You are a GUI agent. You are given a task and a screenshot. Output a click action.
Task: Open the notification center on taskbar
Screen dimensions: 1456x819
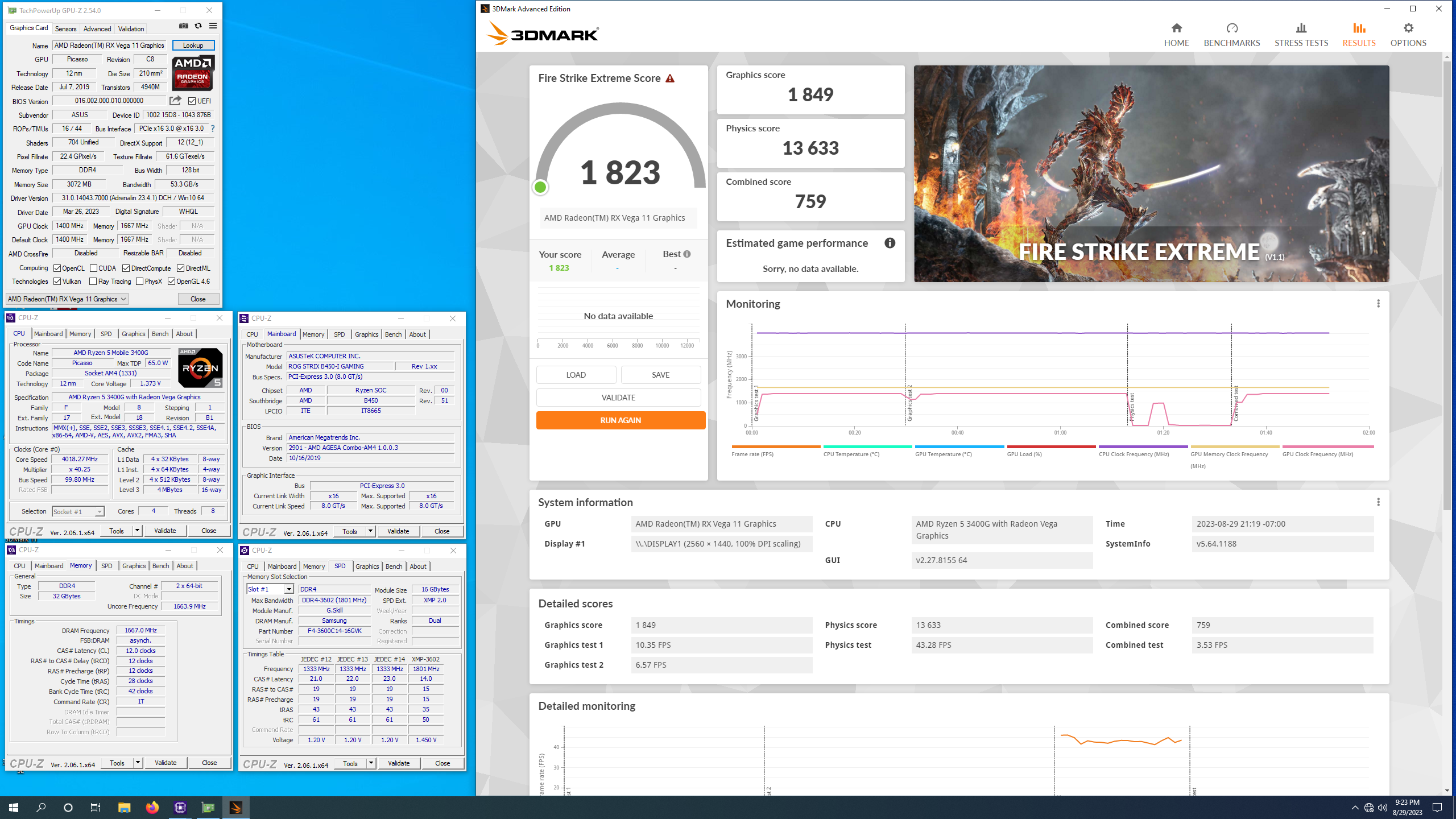pyautogui.click(x=1437, y=808)
